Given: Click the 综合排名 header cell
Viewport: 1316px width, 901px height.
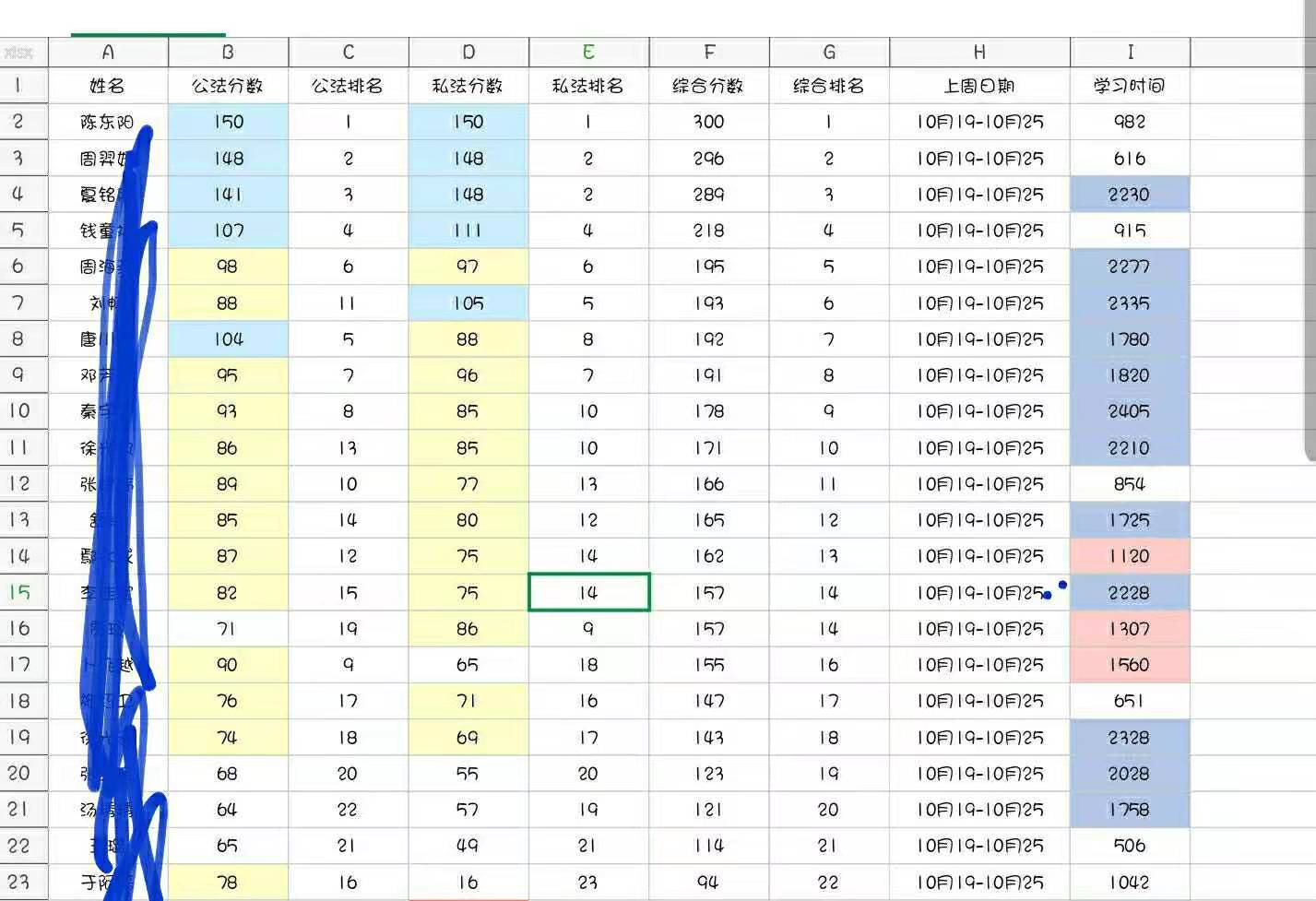Looking at the screenshot, I should (829, 86).
